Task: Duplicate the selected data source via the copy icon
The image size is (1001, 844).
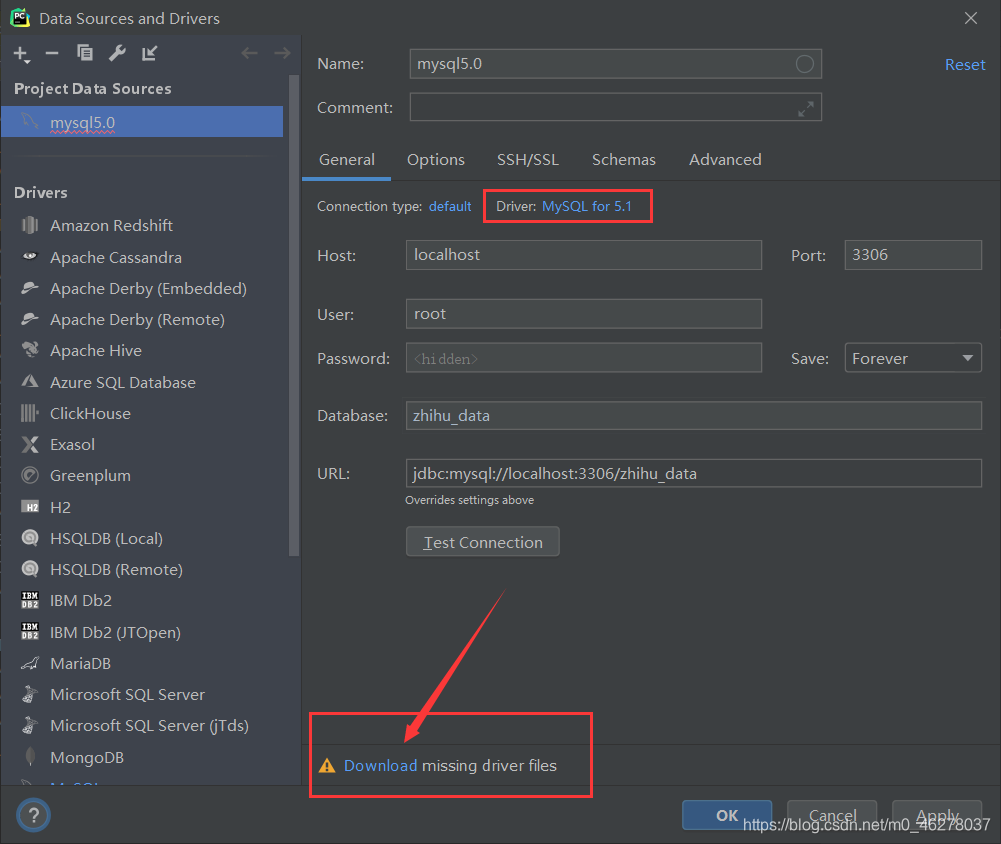Action: pos(84,53)
